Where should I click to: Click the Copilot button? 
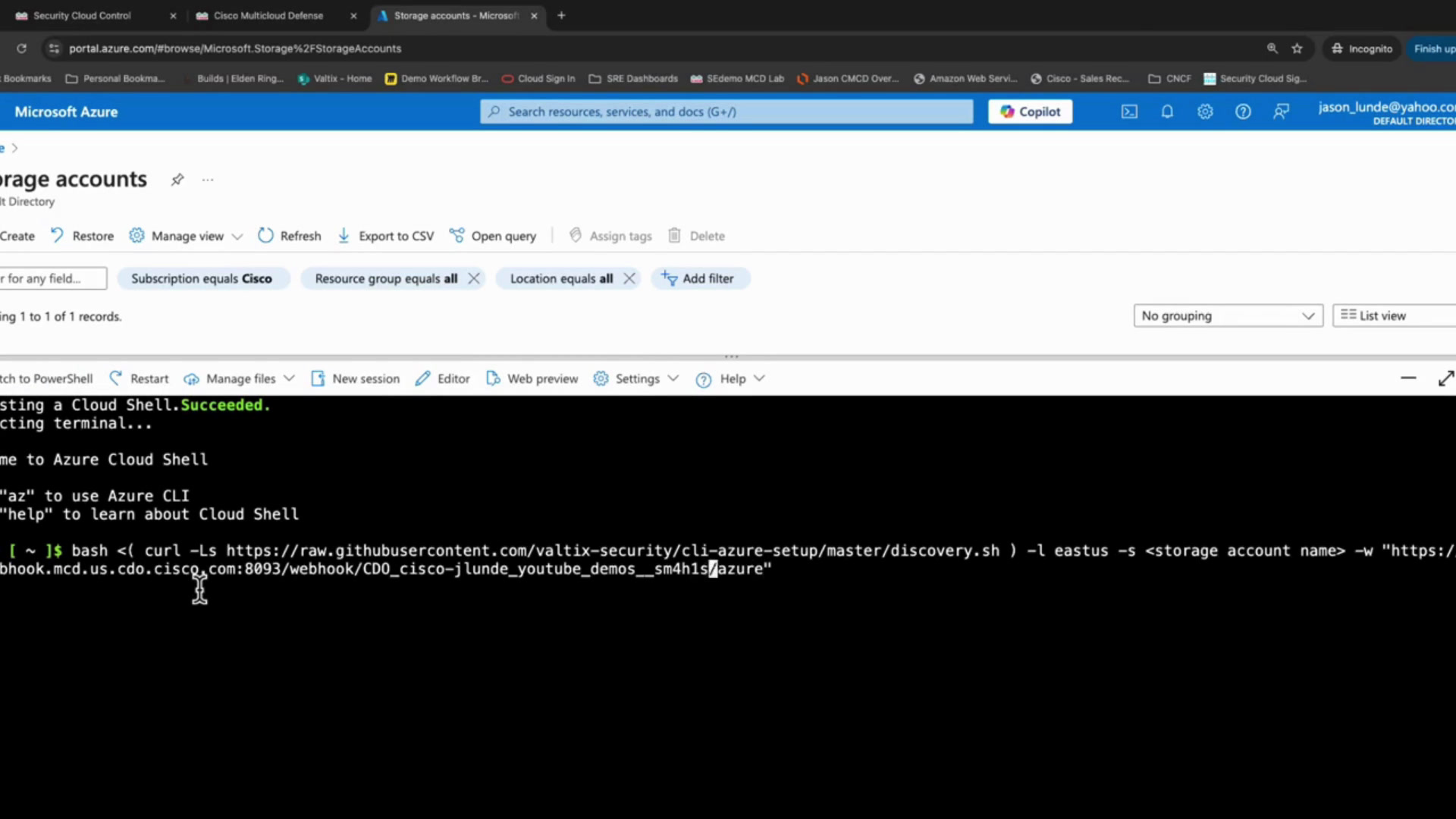1030,111
